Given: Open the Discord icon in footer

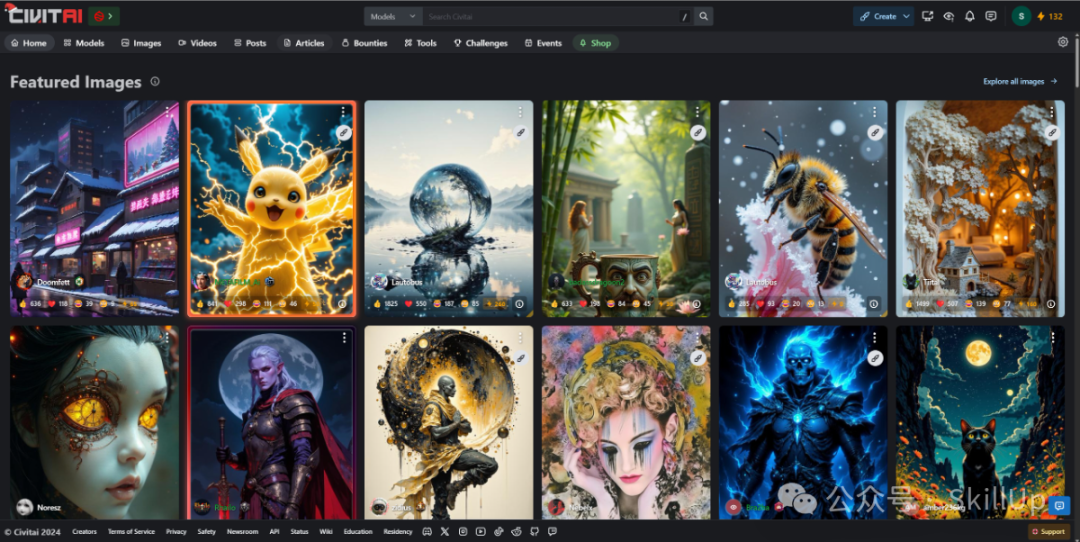Looking at the screenshot, I should point(426,532).
